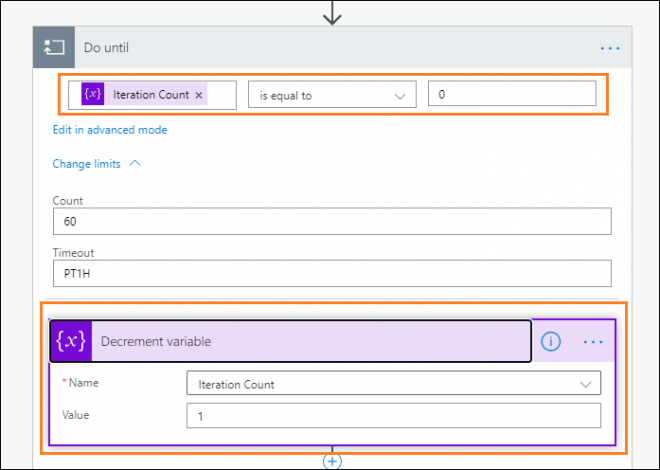Click the Iteration Count token in condition
660x470 pixels.
pos(144,94)
